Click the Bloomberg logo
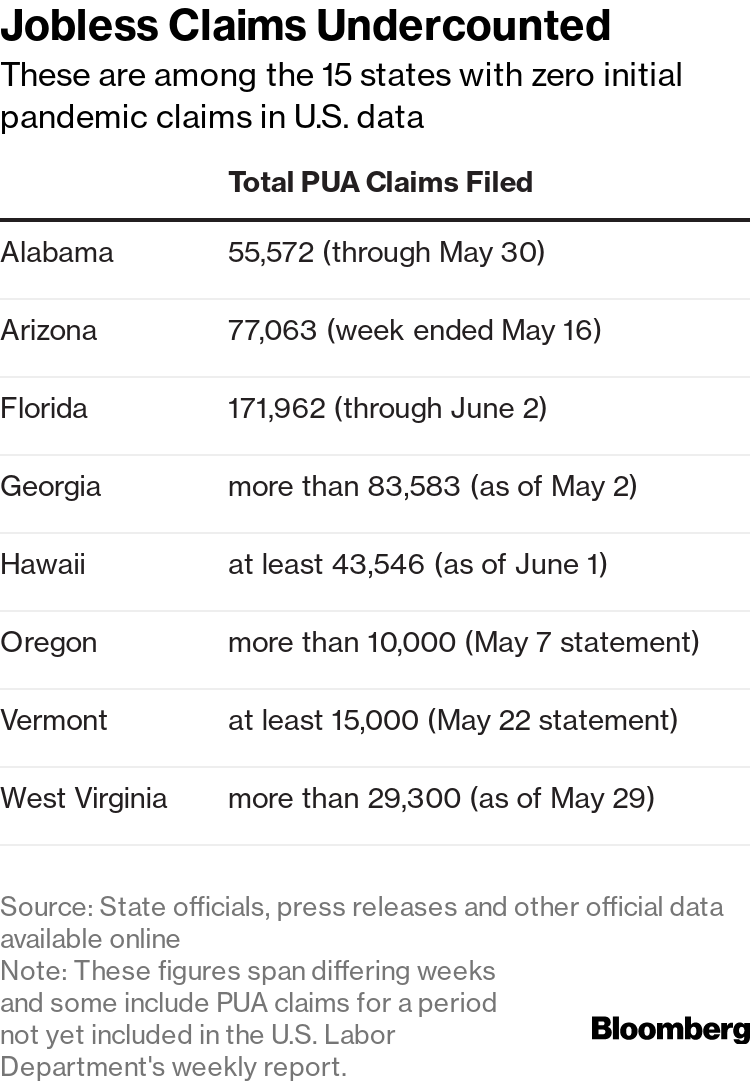Viewport: 750px width, 1084px height. (671, 1029)
